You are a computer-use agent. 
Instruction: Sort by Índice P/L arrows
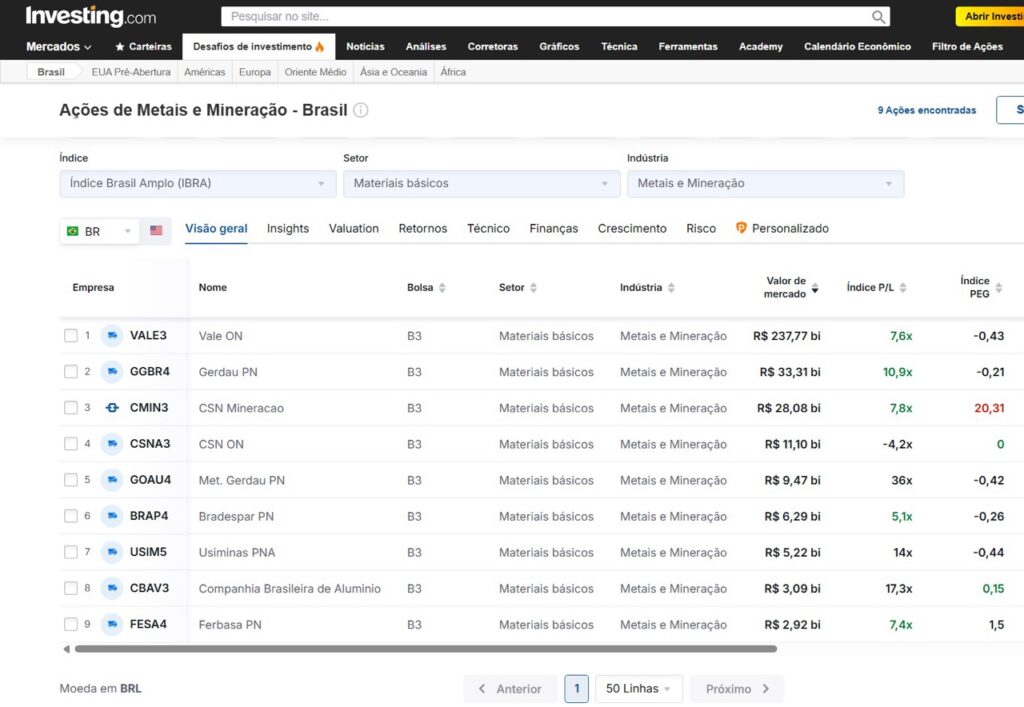pyautogui.click(x=903, y=288)
